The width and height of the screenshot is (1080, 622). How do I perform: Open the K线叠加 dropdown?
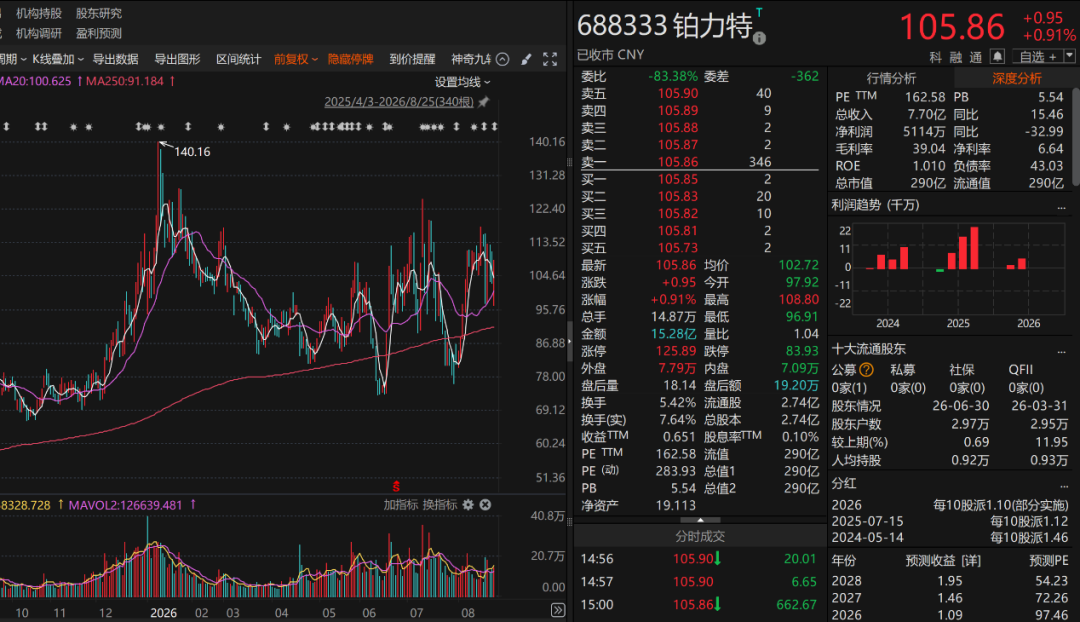(x=58, y=59)
